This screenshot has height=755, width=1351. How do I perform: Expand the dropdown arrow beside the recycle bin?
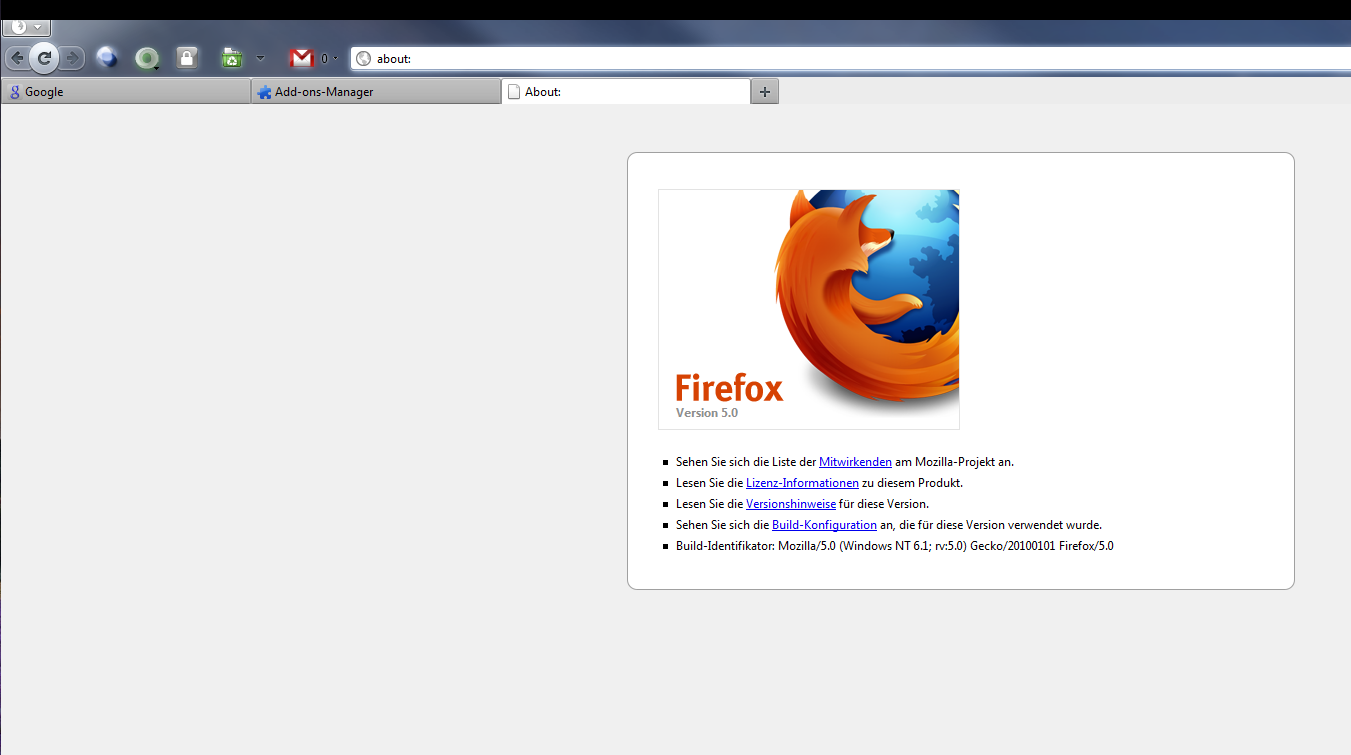click(260, 58)
